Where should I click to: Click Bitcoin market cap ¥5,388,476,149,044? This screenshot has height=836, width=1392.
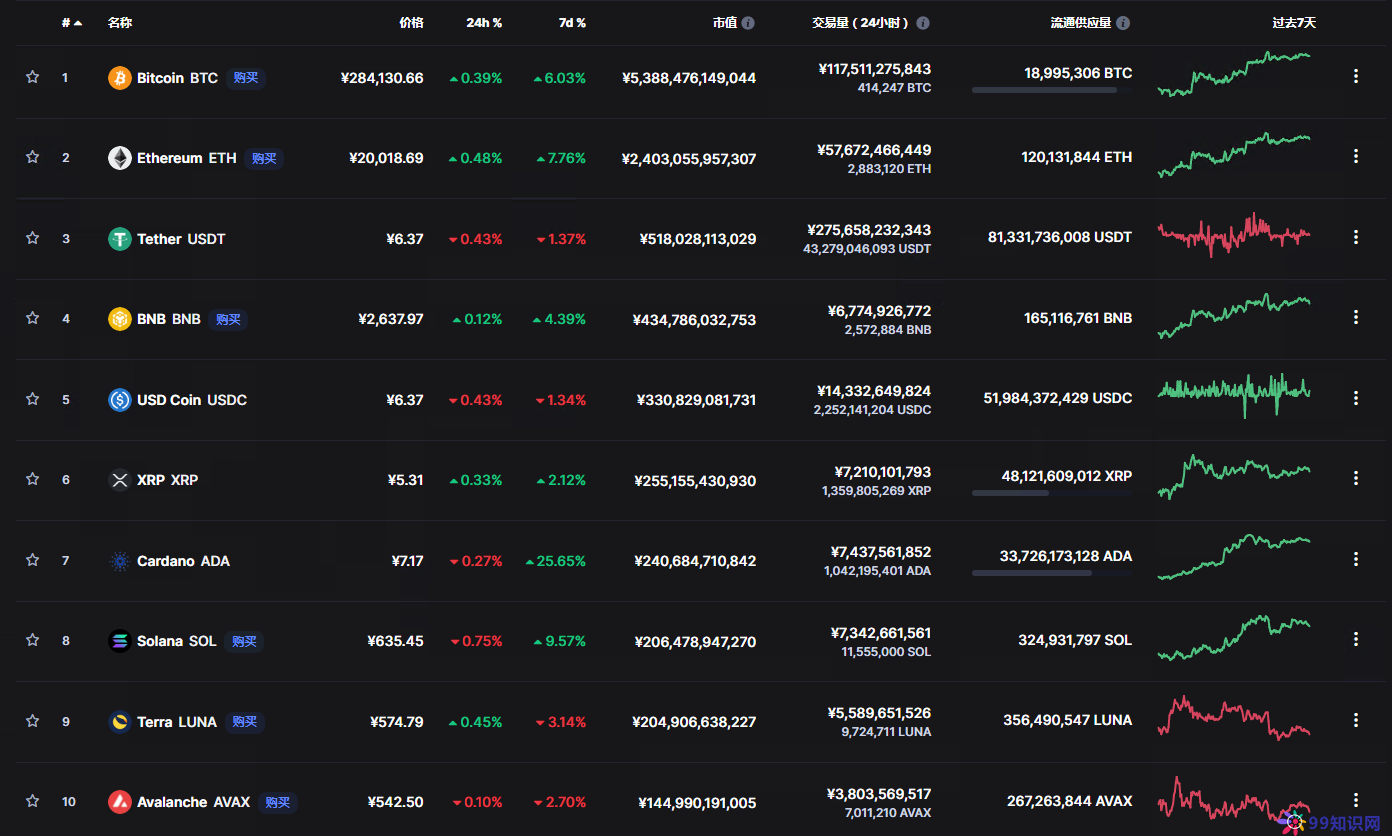tap(689, 78)
